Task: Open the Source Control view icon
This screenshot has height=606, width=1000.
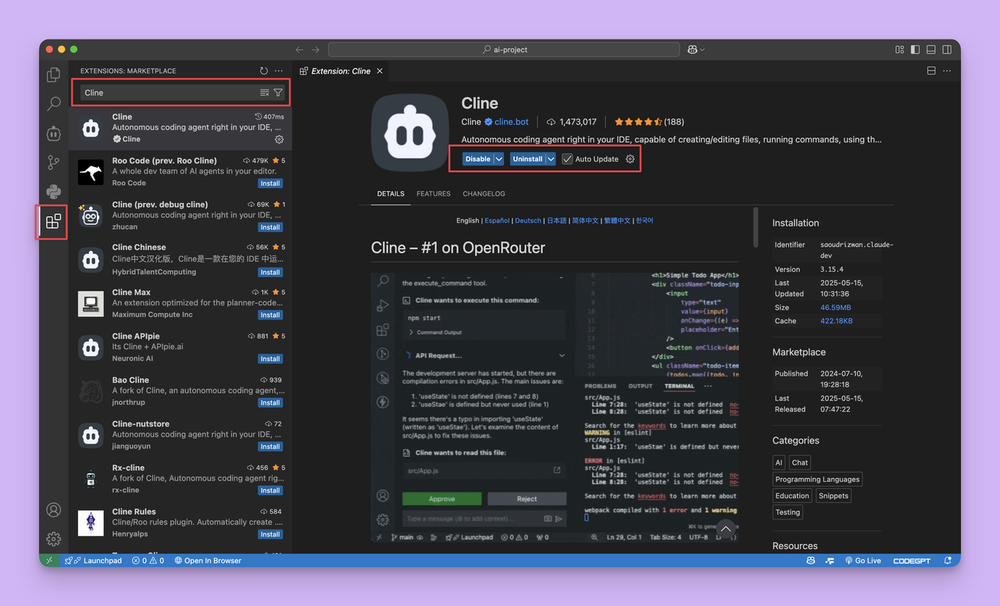Action: tap(53, 161)
